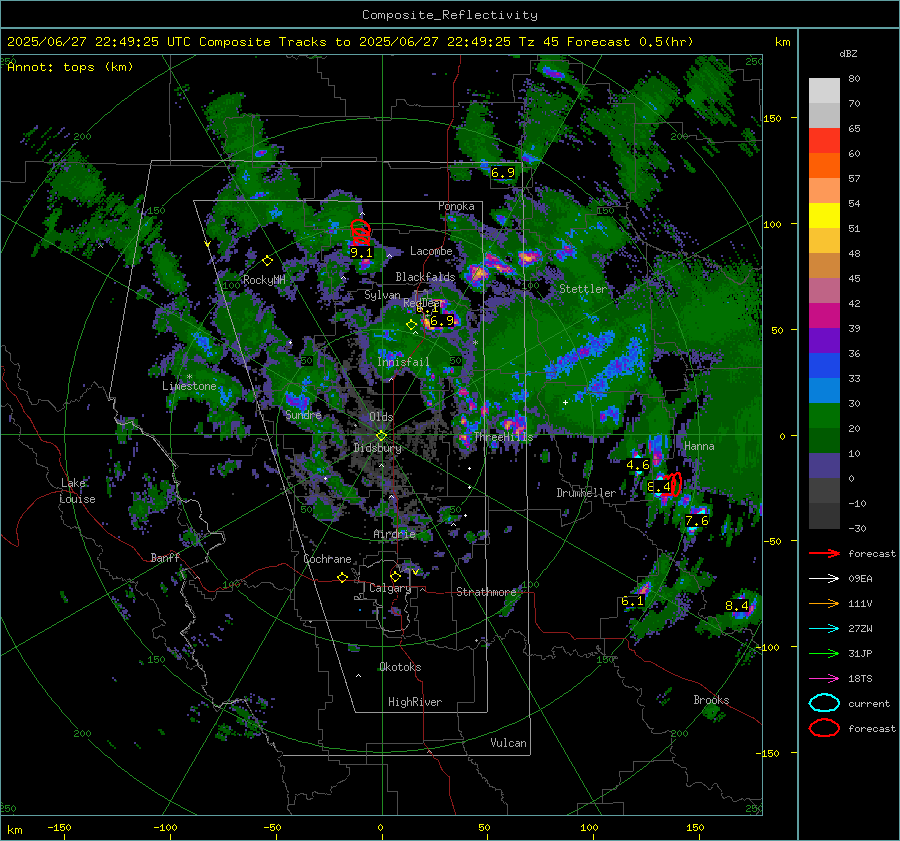This screenshot has height=841, width=900.
Task: Click the green 31JP arrow legend icon
Action: (x=824, y=653)
